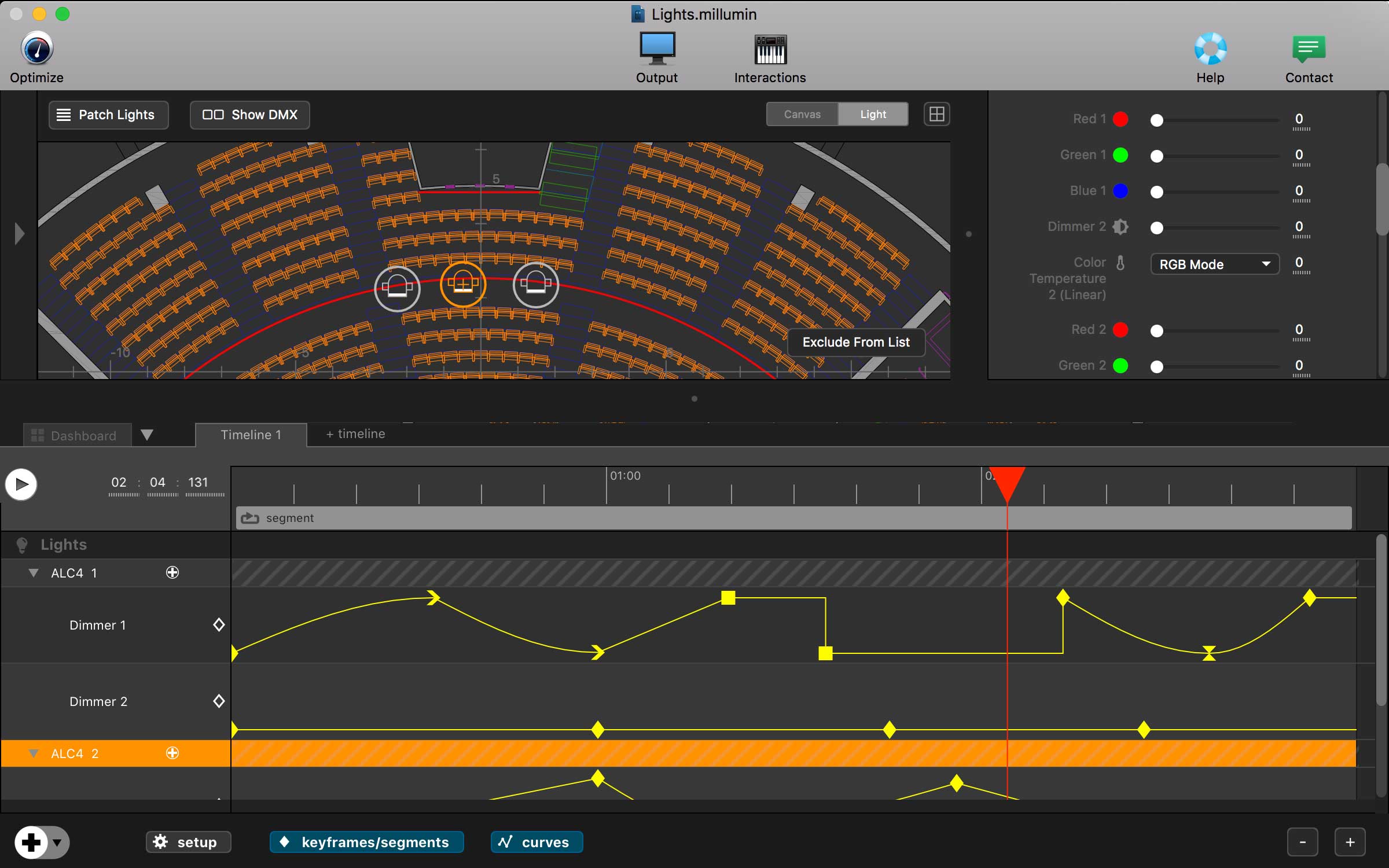Image resolution: width=1389 pixels, height=868 pixels.
Task: Open the Interactions keyboard icon
Action: click(x=770, y=49)
